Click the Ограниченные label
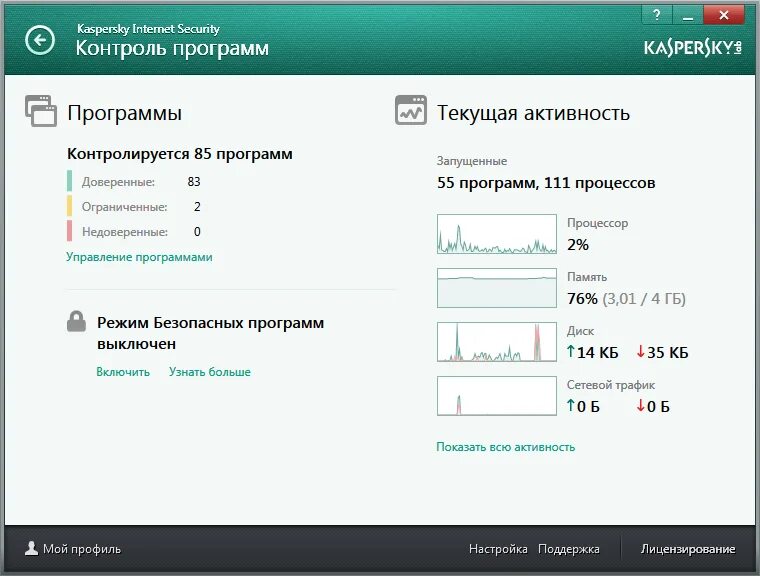This screenshot has width=760, height=576. click(124, 207)
